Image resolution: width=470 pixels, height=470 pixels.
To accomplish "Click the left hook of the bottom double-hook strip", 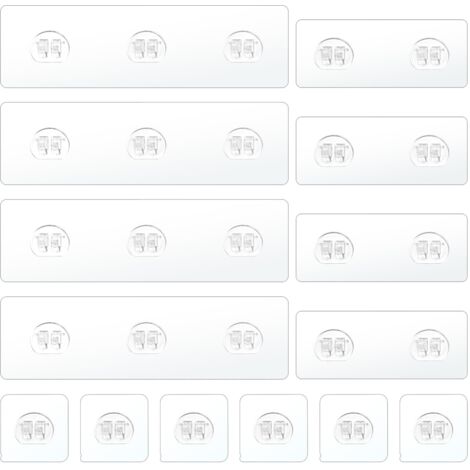I will 334,346.
